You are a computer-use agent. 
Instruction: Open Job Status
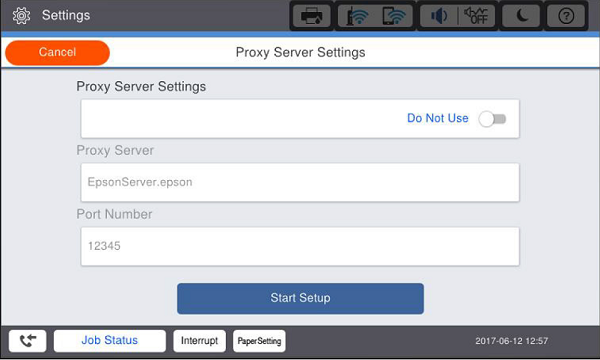[110, 340]
